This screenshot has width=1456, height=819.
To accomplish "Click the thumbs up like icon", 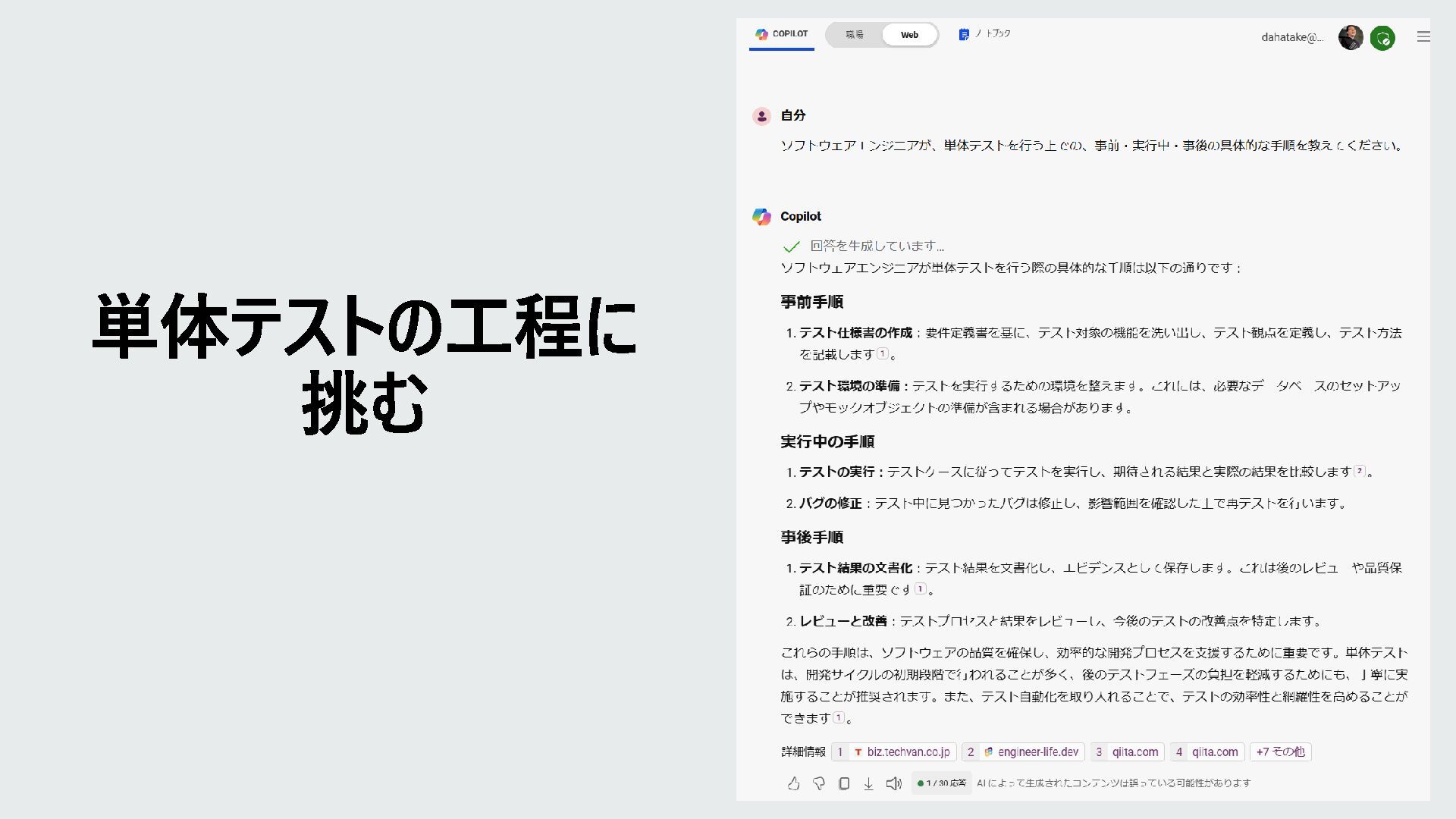I will [x=793, y=783].
